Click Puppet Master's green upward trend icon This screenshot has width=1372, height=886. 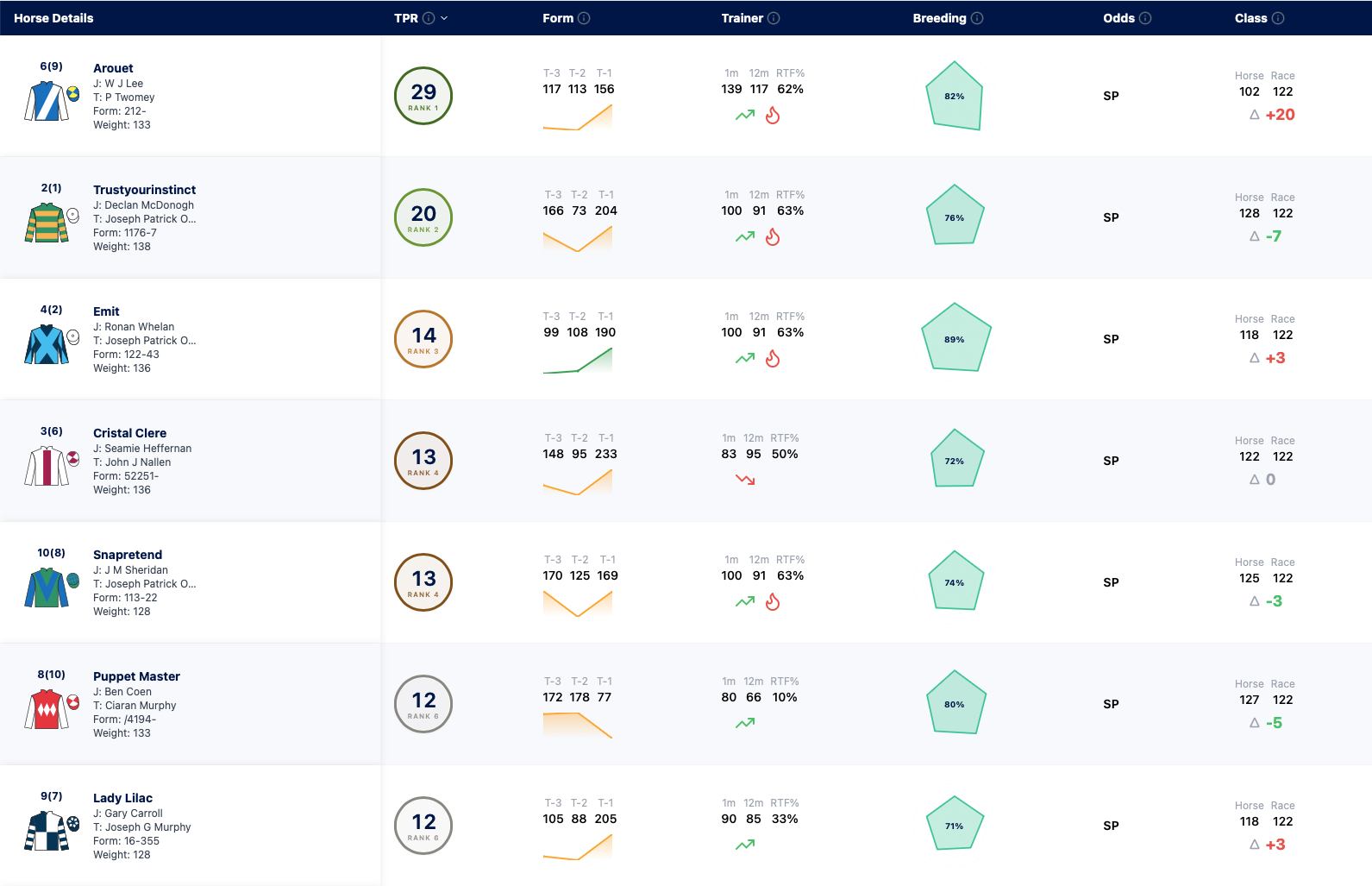pos(745,723)
